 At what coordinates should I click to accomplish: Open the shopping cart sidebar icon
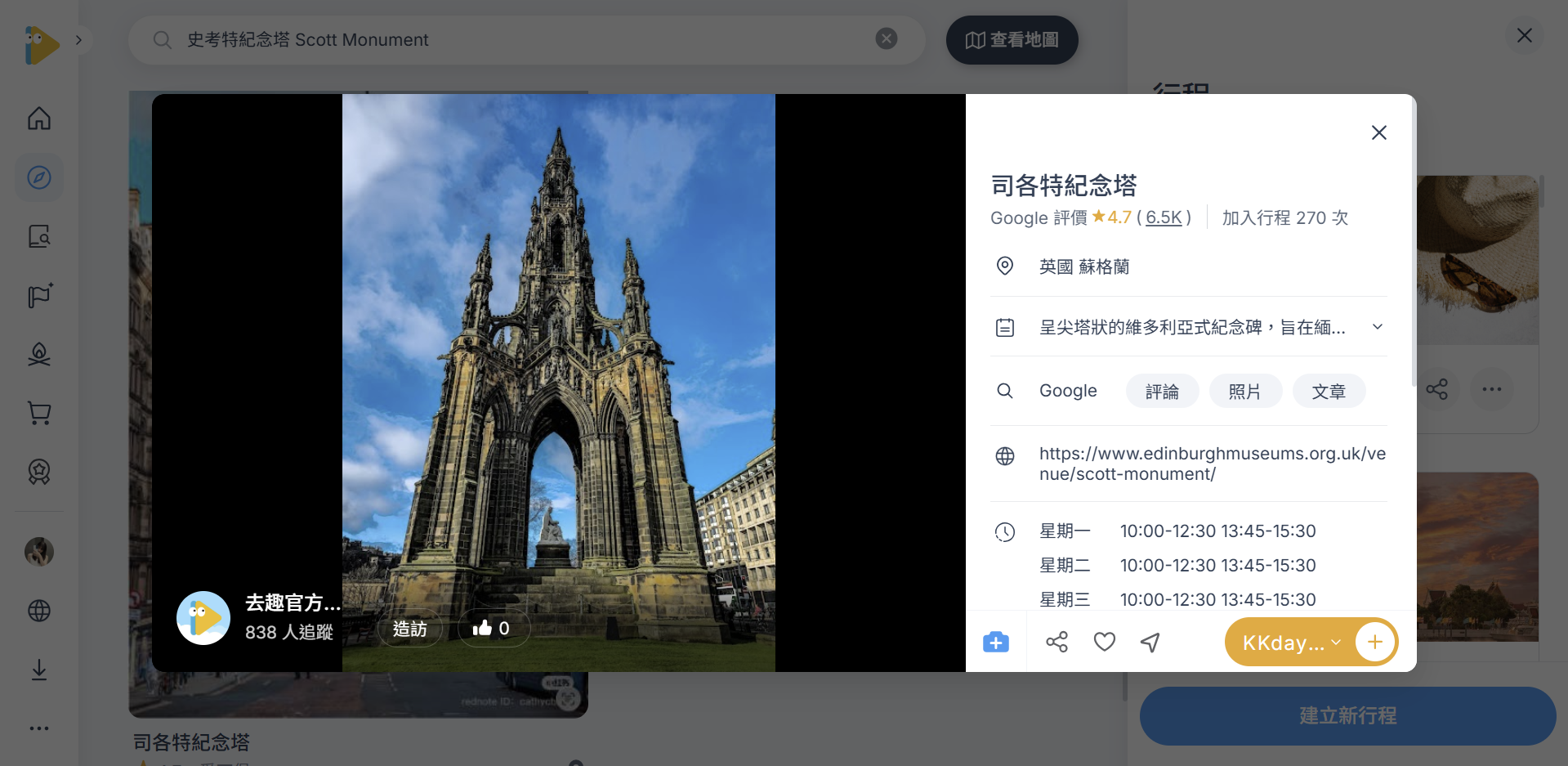[38, 413]
